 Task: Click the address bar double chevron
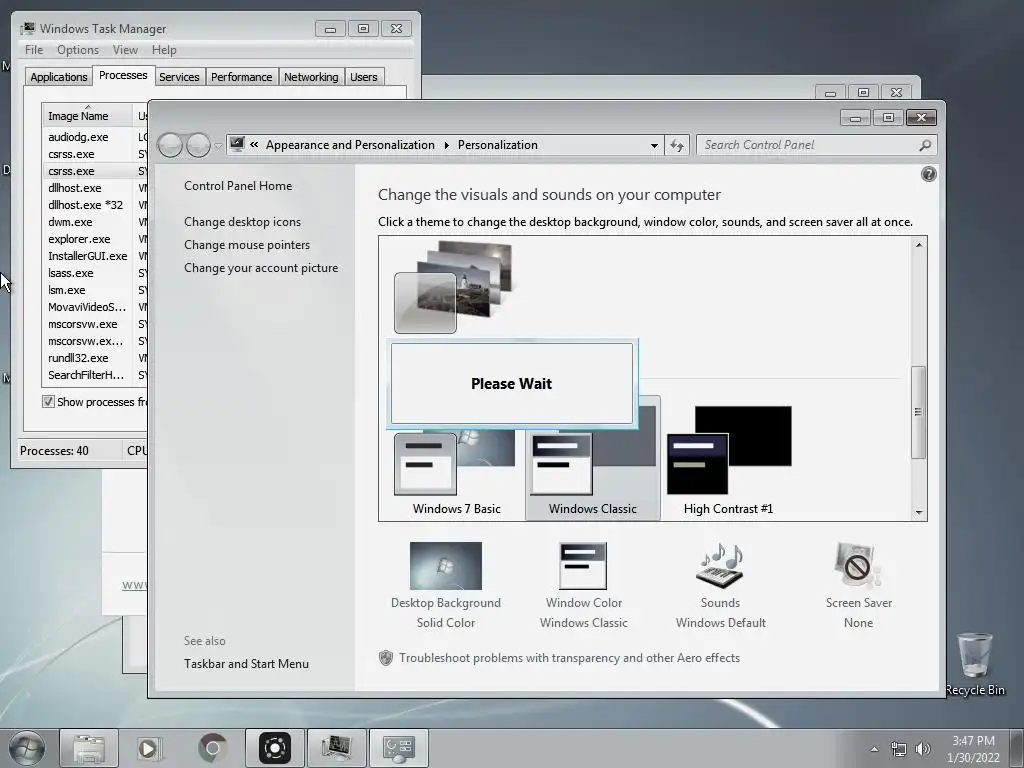click(254, 144)
